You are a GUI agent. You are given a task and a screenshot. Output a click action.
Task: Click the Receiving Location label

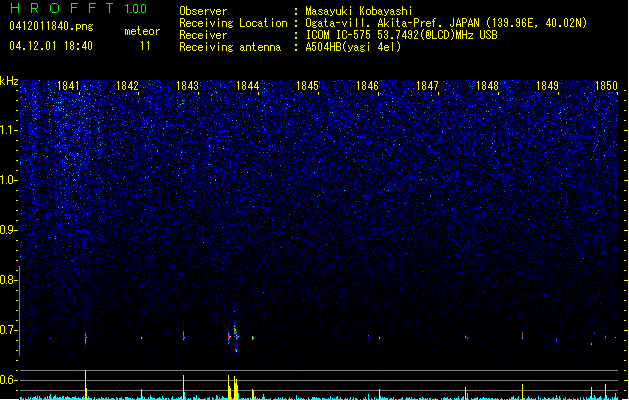pyautogui.click(x=233, y=23)
